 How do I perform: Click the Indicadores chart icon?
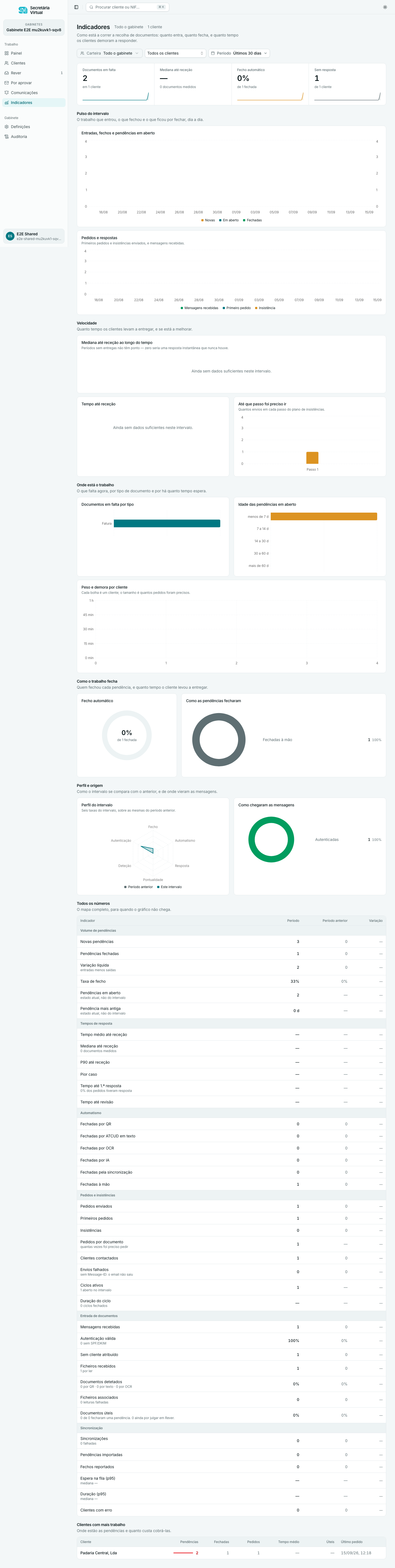7,103
